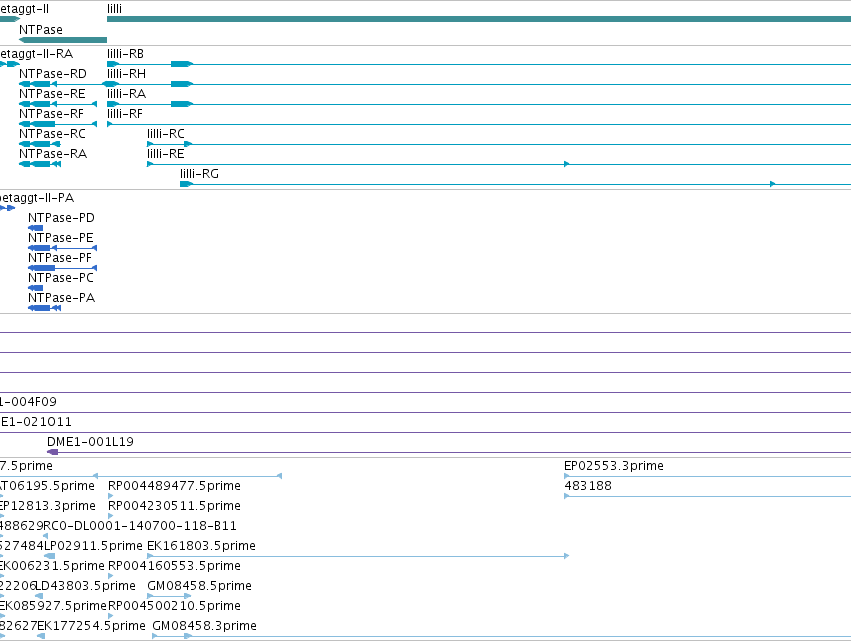Choose the lilli-RF transcript label
Image resolution: width=851 pixels, height=641 pixels.
click(125, 114)
